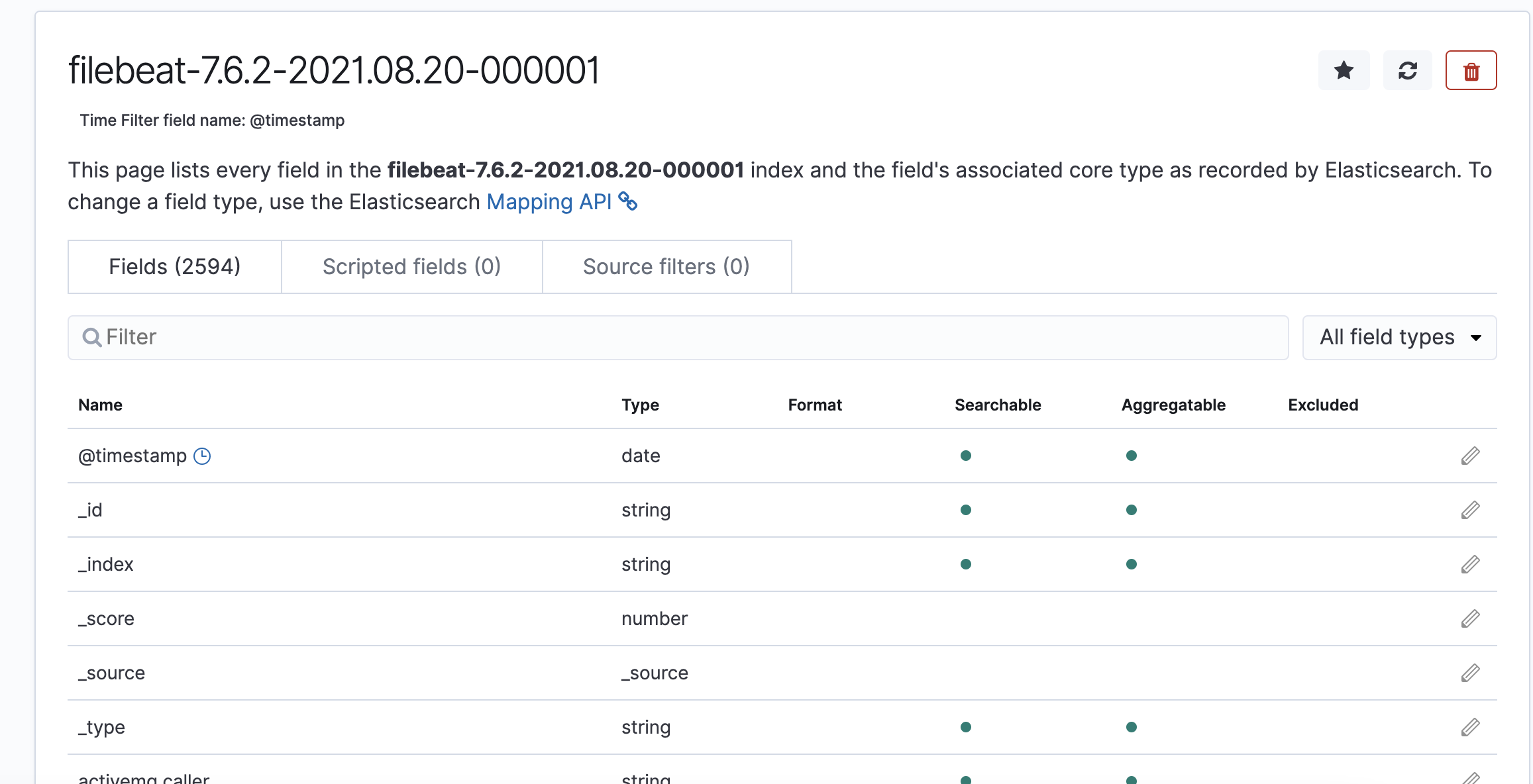Image resolution: width=1533 pixels, height=784 pixels.
Task: Click the Searchable dot for _type
Action: [966, 727]
